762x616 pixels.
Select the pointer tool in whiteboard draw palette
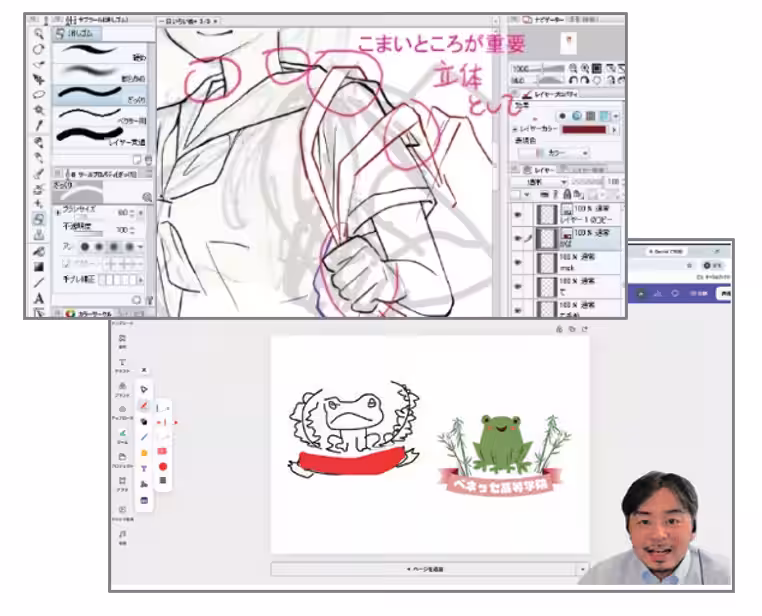click(144, 390)
